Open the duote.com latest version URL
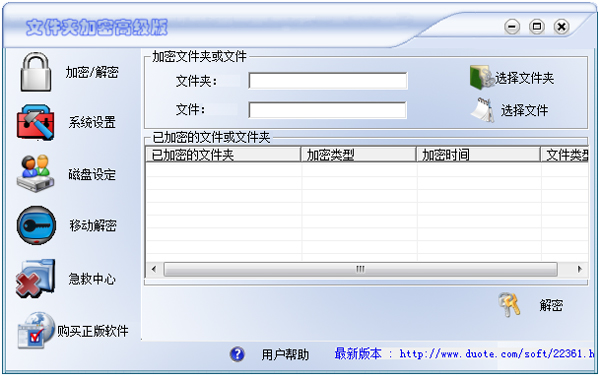The height and width of the screenshot is (379, 600). click(x=497, y=354)
